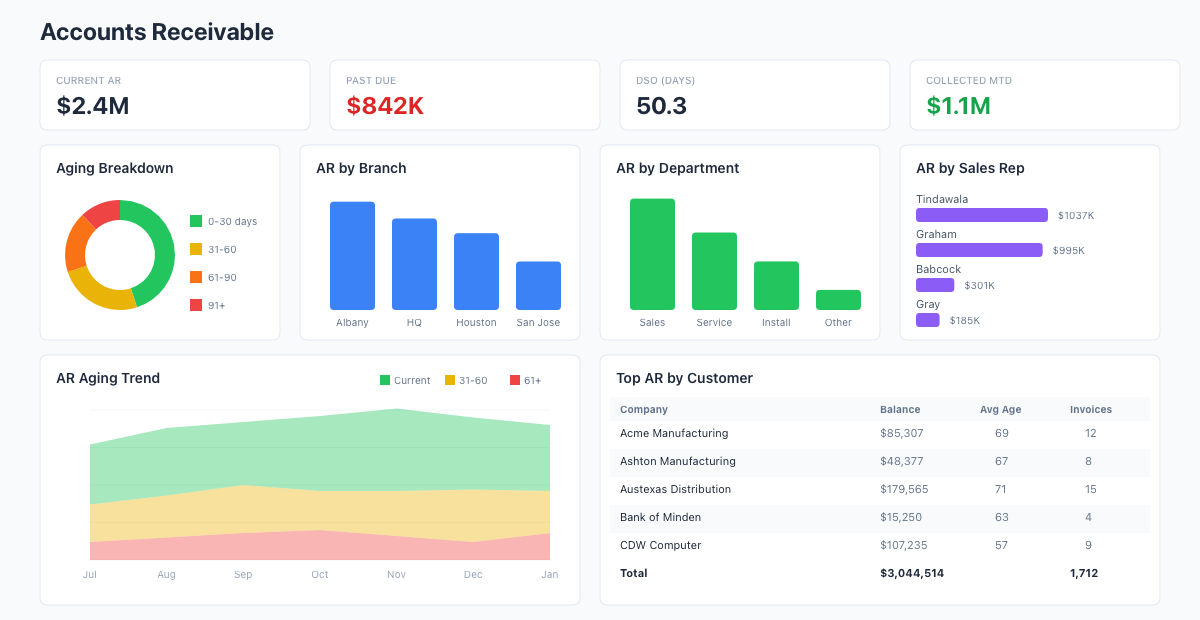This screenshot has height=620, width=1200.
Task: Click Tindawala's purple sales rep bar
Action: click(981, 215)
